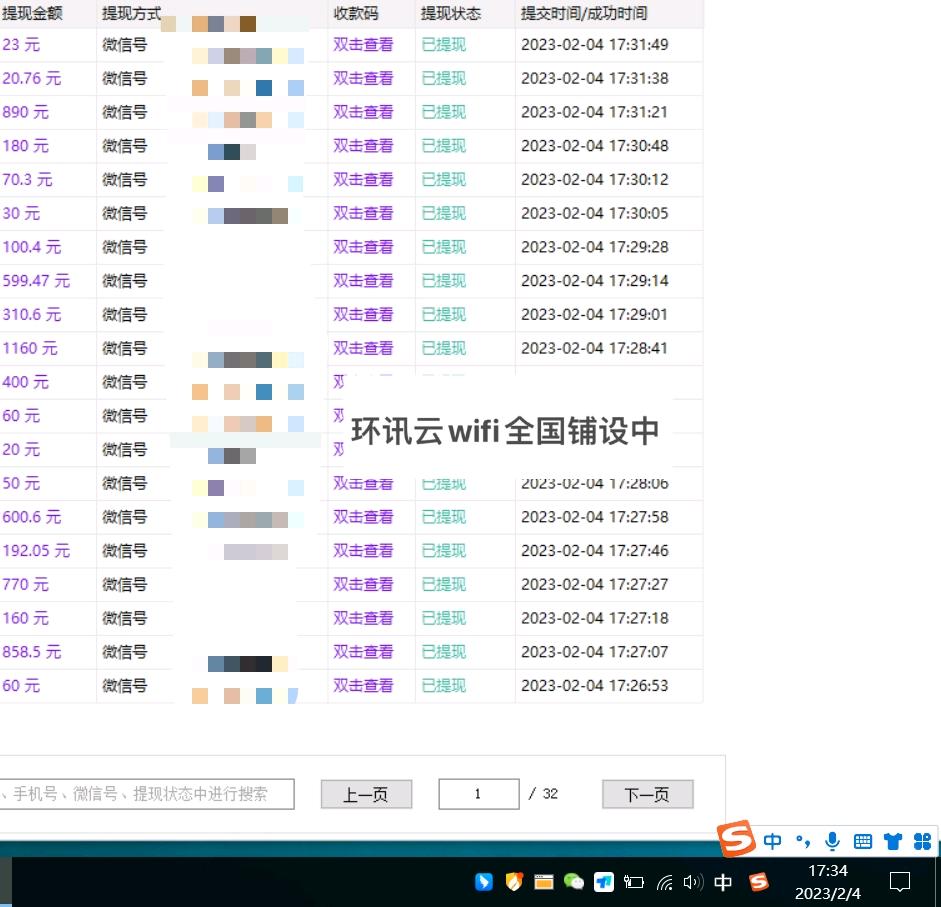Click the 上一页 button

pyautogui.click(x=366, y=793)
